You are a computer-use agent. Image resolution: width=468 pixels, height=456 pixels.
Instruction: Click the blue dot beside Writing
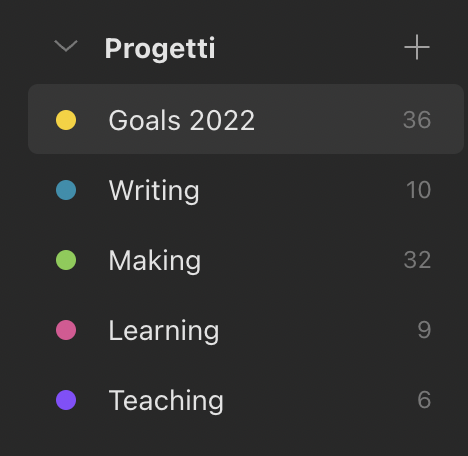tap(66, 190)
